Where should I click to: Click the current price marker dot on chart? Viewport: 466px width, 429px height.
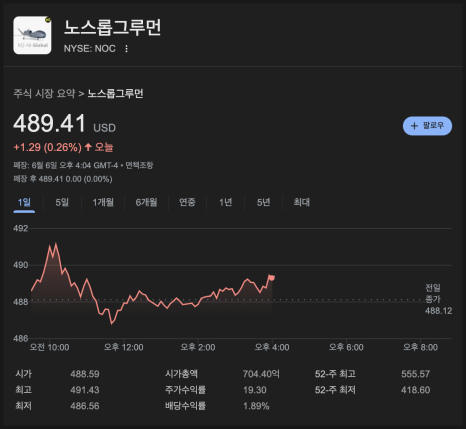point(272,278)
